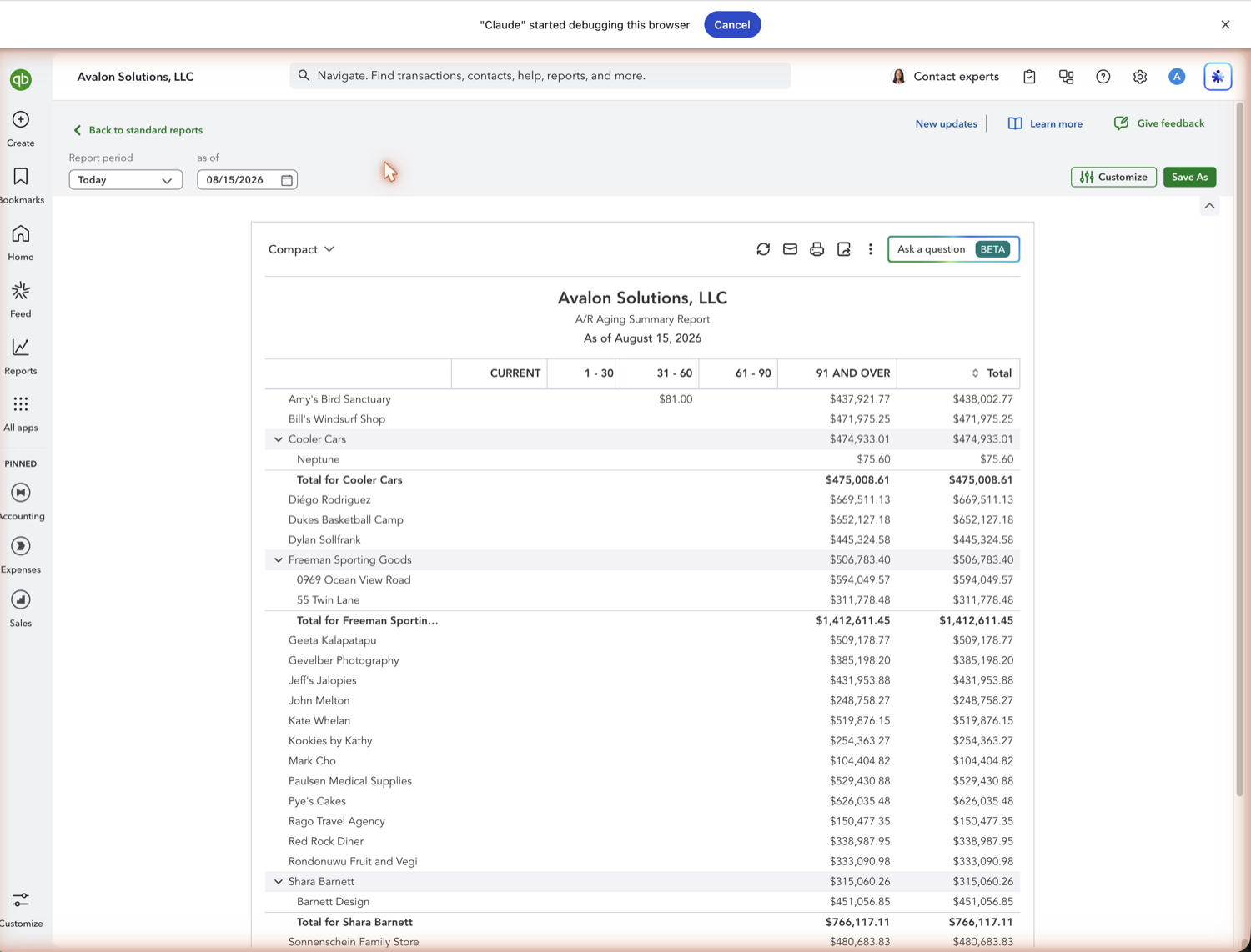
Task: Click the Customize report button
Action: [x=1113, y=177]
